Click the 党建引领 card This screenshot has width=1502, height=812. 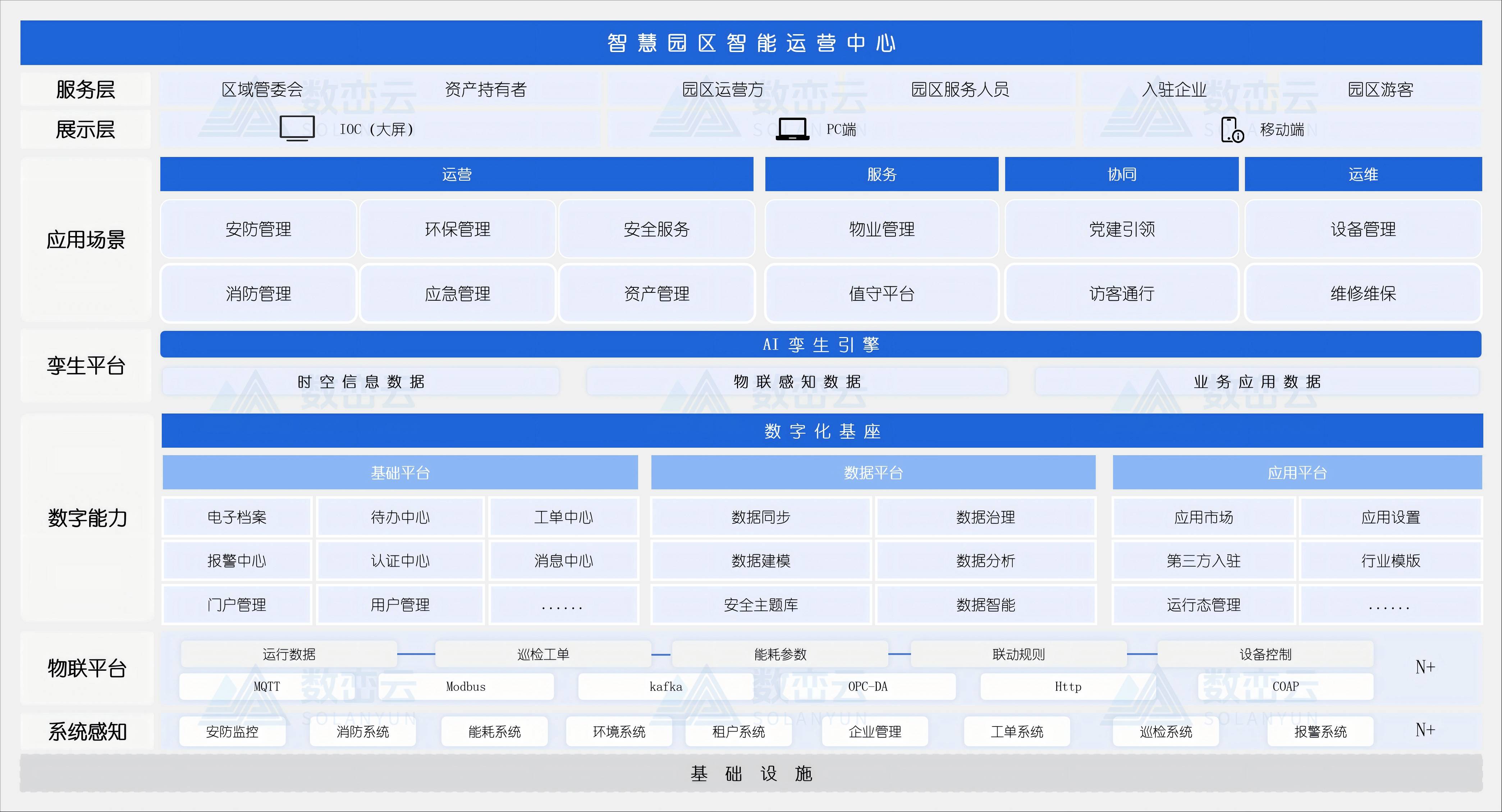pyautogui.click(x=1121, y=229)
